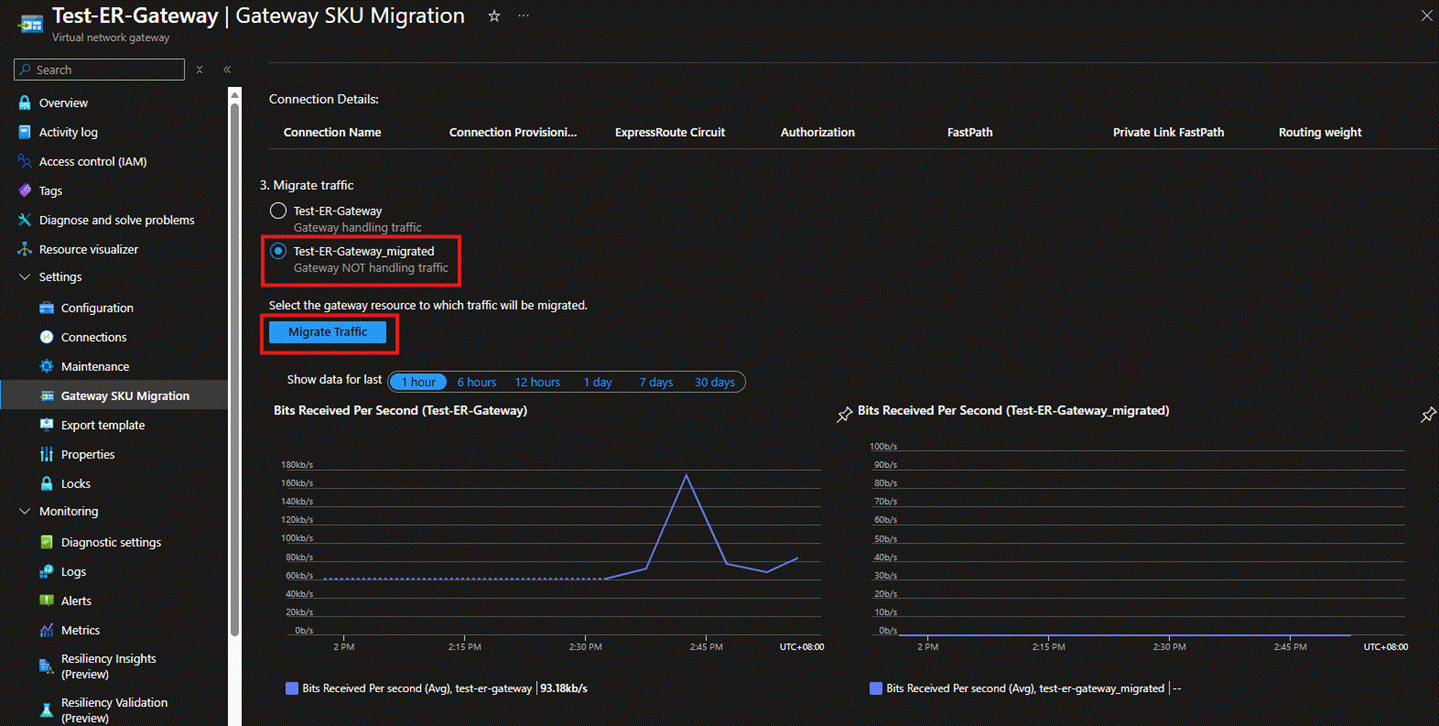
Task: Open Access control (IAM) from sidebar
Action: (92, 161)
